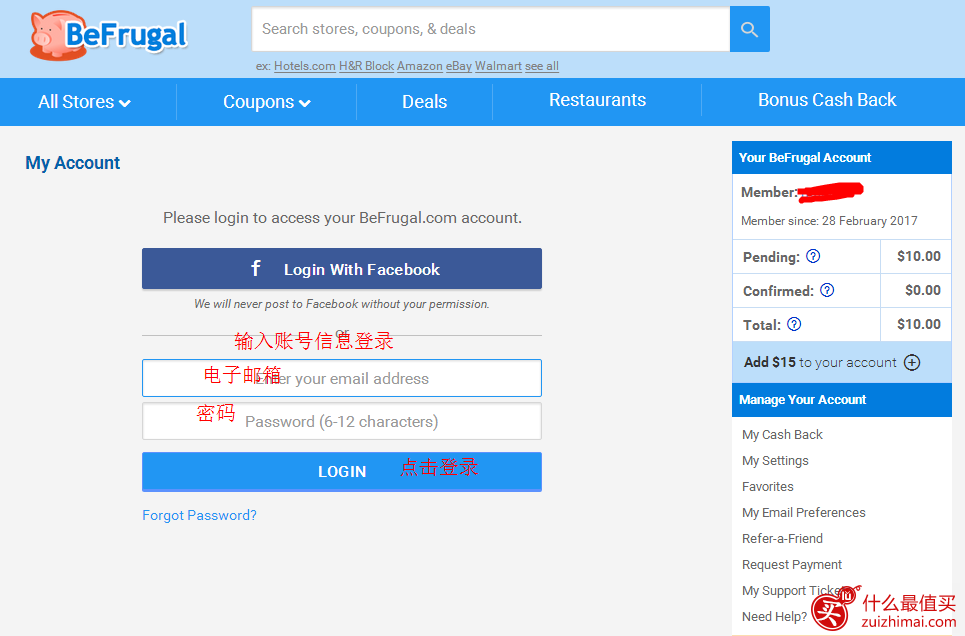This screenshot has height=636, width=965.
Task: Click the plus icon beside Add $15
Action: pyautogui.click(x=911, y=363)
